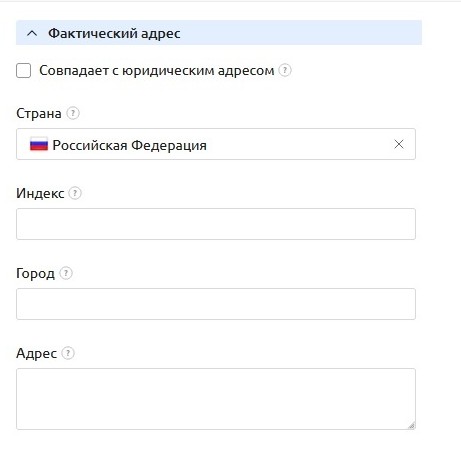461x466 pixels.
Task: Enable Совпадает с юридическим адресом checkbox
Action: coord(24,71)
